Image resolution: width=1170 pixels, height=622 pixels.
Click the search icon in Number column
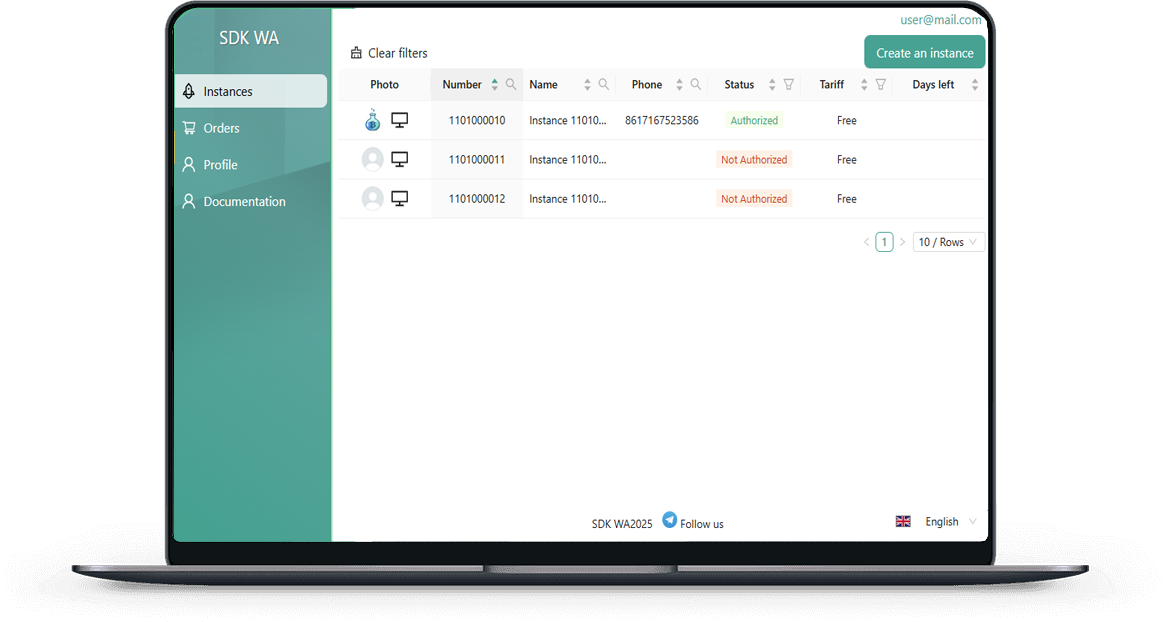[511, 85]
